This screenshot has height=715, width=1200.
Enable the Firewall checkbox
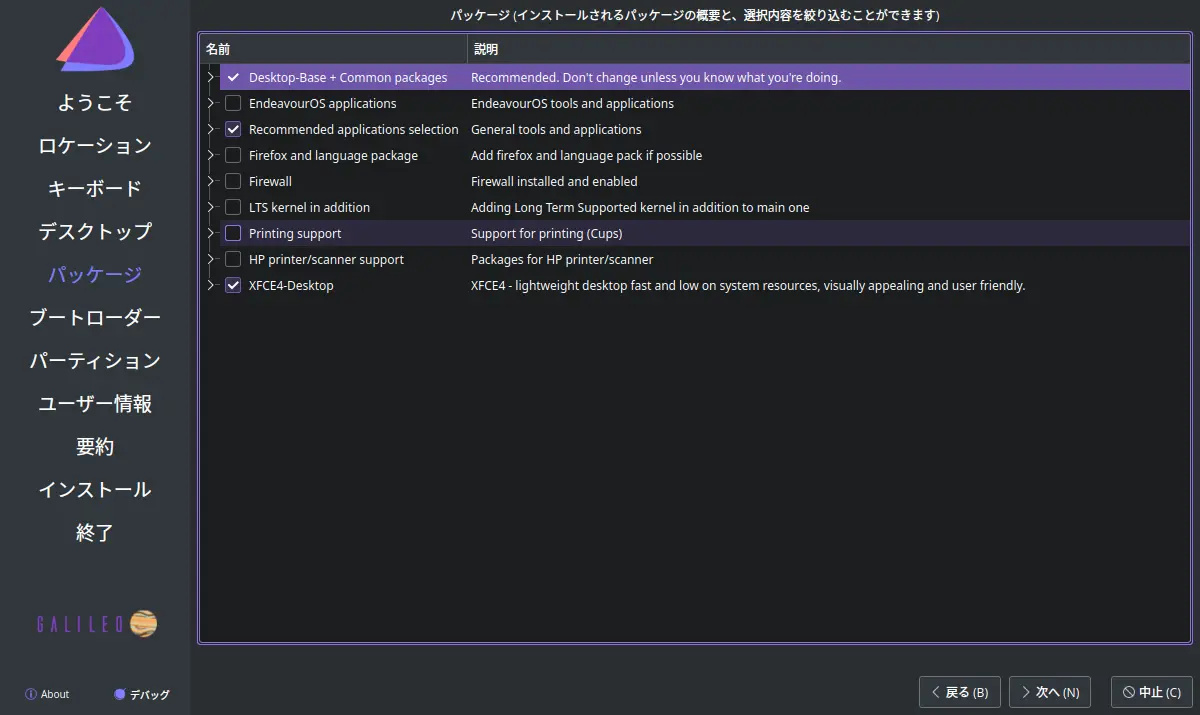point(233,181)
